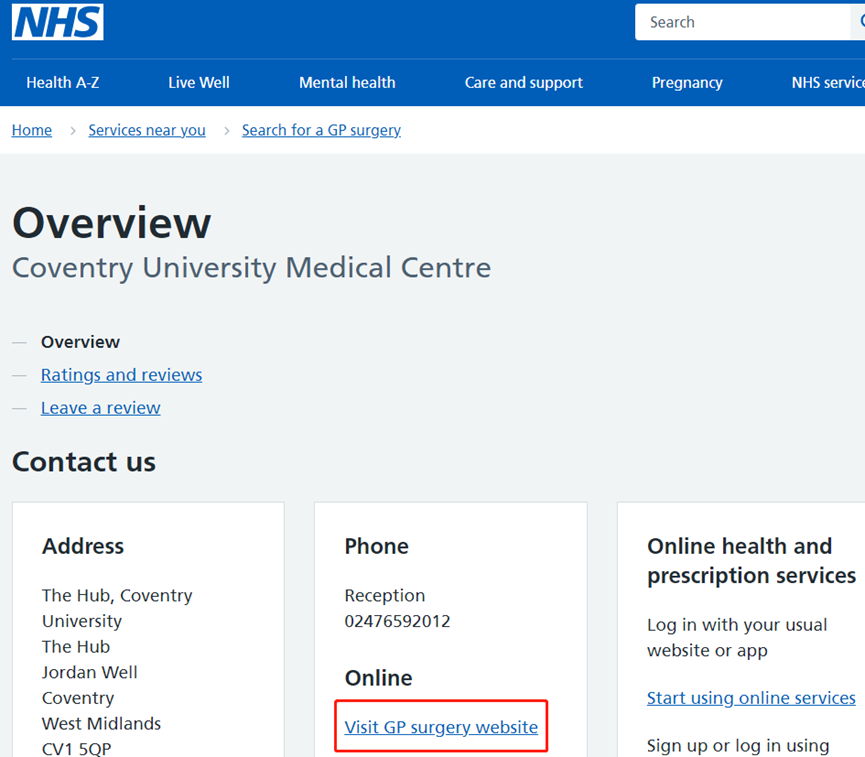Click the Coventry University Medical Centre title
The height and width of the screenshot is (757, 865).
tap(250, 268)
